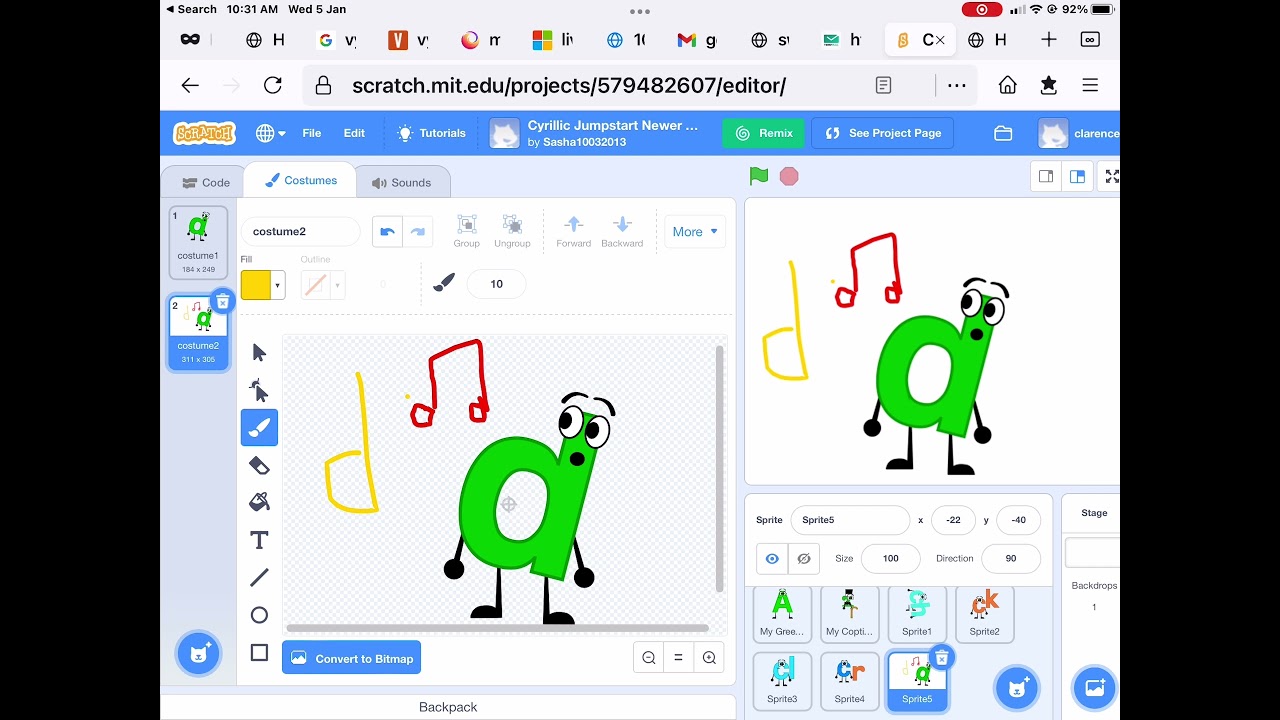The width and height of the screenshot is (1280, 720).
Task: Switch to the Sounds tab
Action: click(x=402, y=182)
